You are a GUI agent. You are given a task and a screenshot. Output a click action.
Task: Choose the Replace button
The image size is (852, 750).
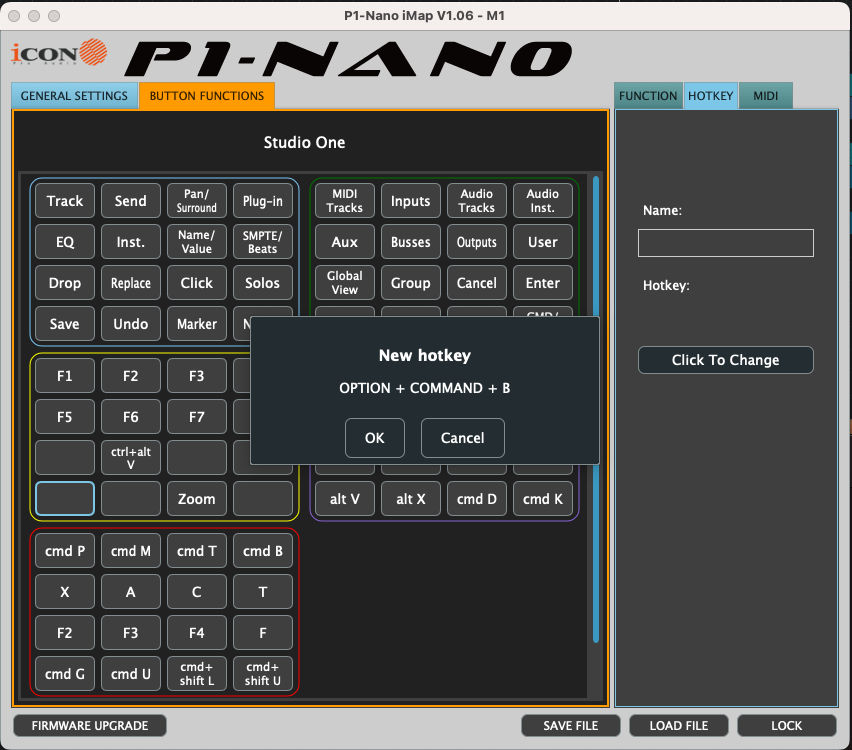coord(130,283)
